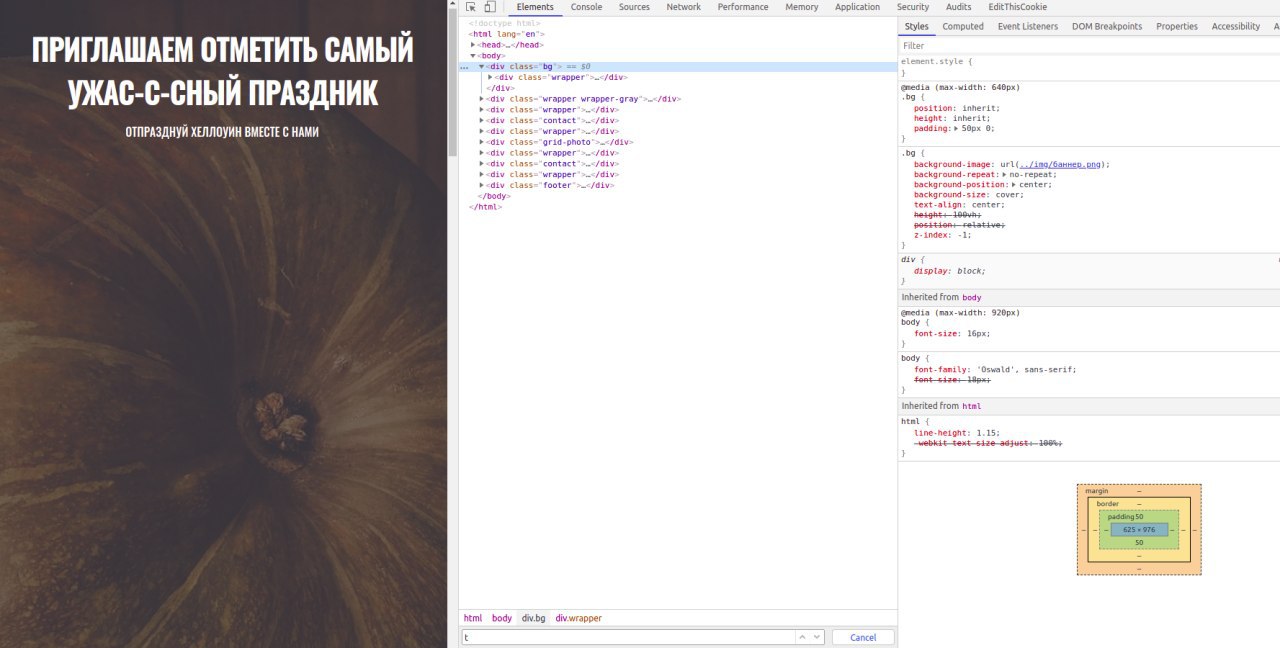The width and height of the screenshot is (1280, 648).
Task: Open the ../img/баннер.png link
Action: [1062, 164]
